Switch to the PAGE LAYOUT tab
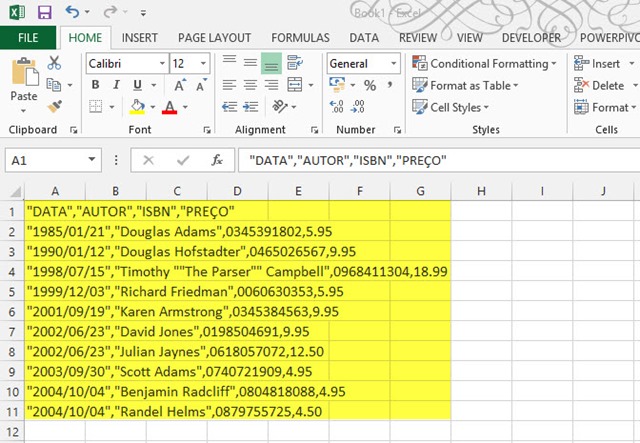This screenshot has height=443, width=640. 214,38
